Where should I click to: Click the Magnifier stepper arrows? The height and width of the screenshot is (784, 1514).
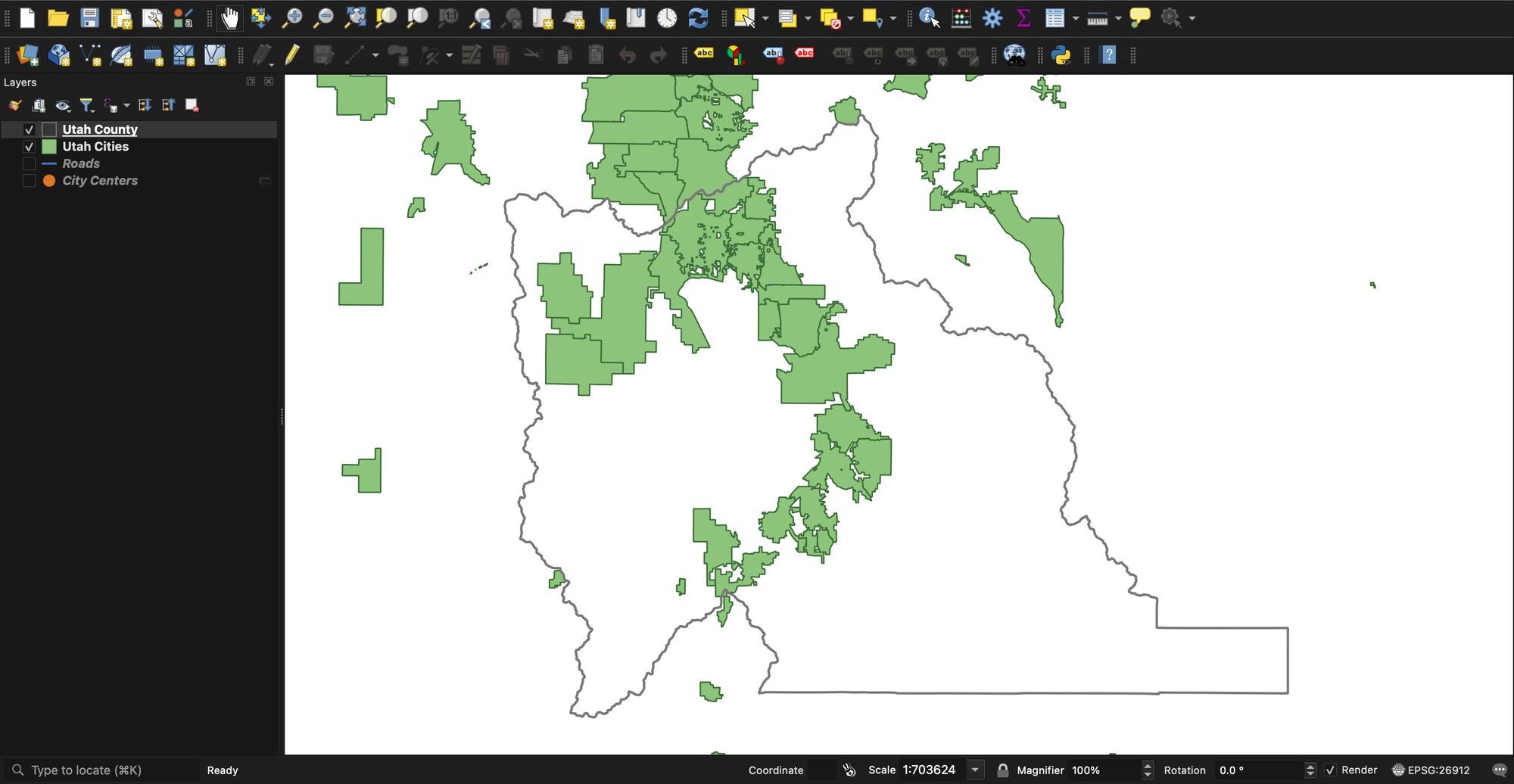(x=1148, y=770)
